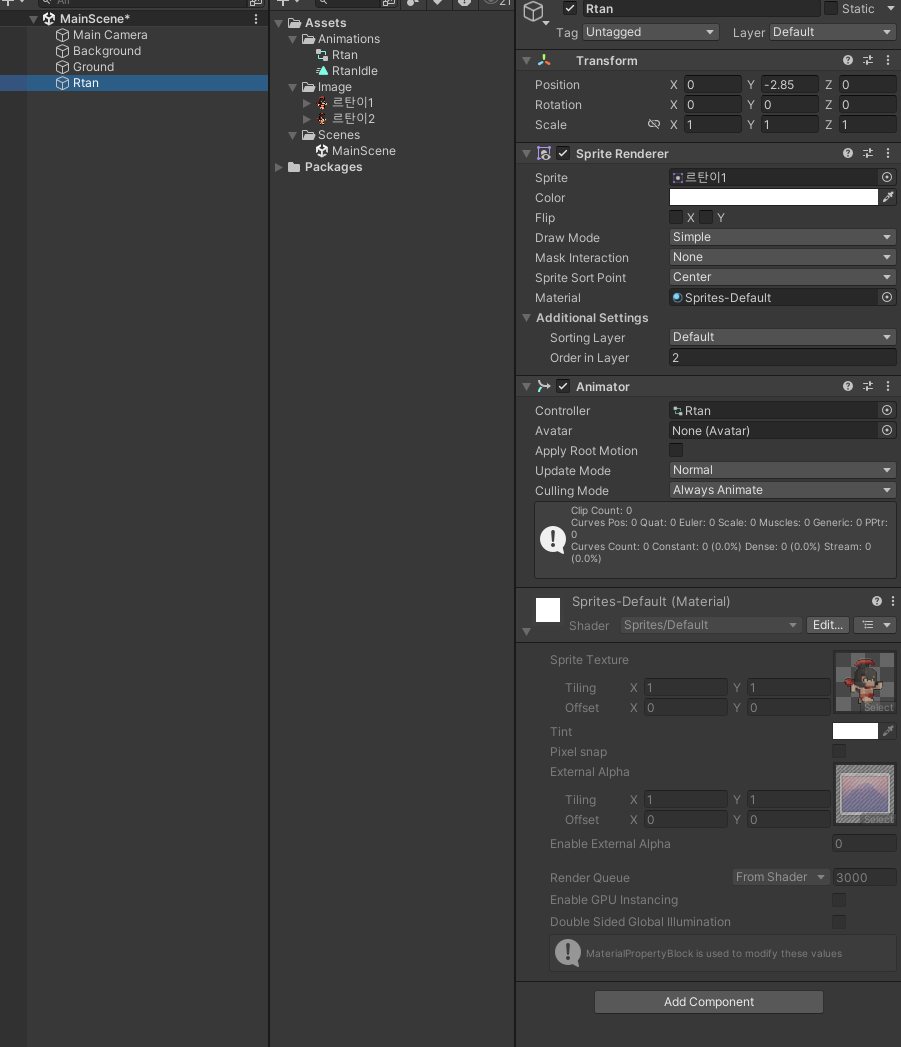901x1047 pixels.
Task: Select Background object in the Hierarchy
Action: 107,51
